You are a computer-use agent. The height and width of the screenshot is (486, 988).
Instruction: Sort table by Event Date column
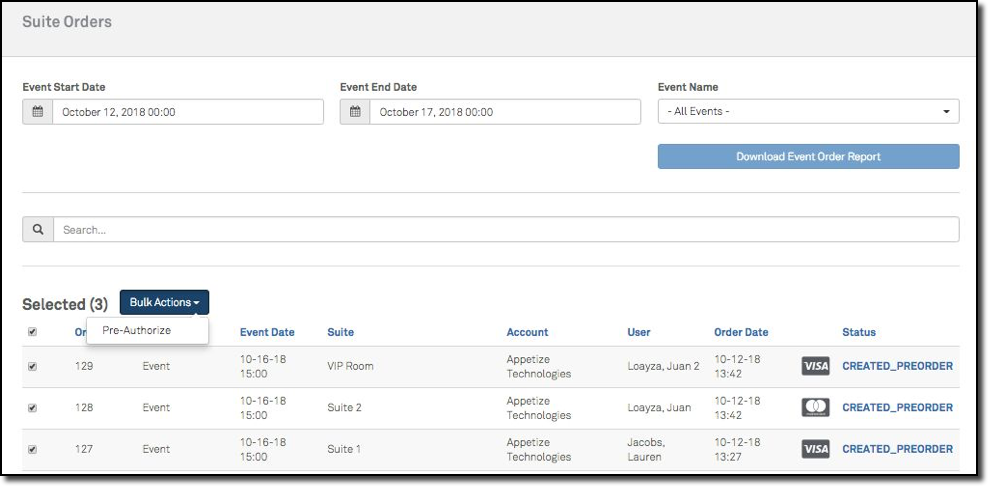tap(267, 332)
